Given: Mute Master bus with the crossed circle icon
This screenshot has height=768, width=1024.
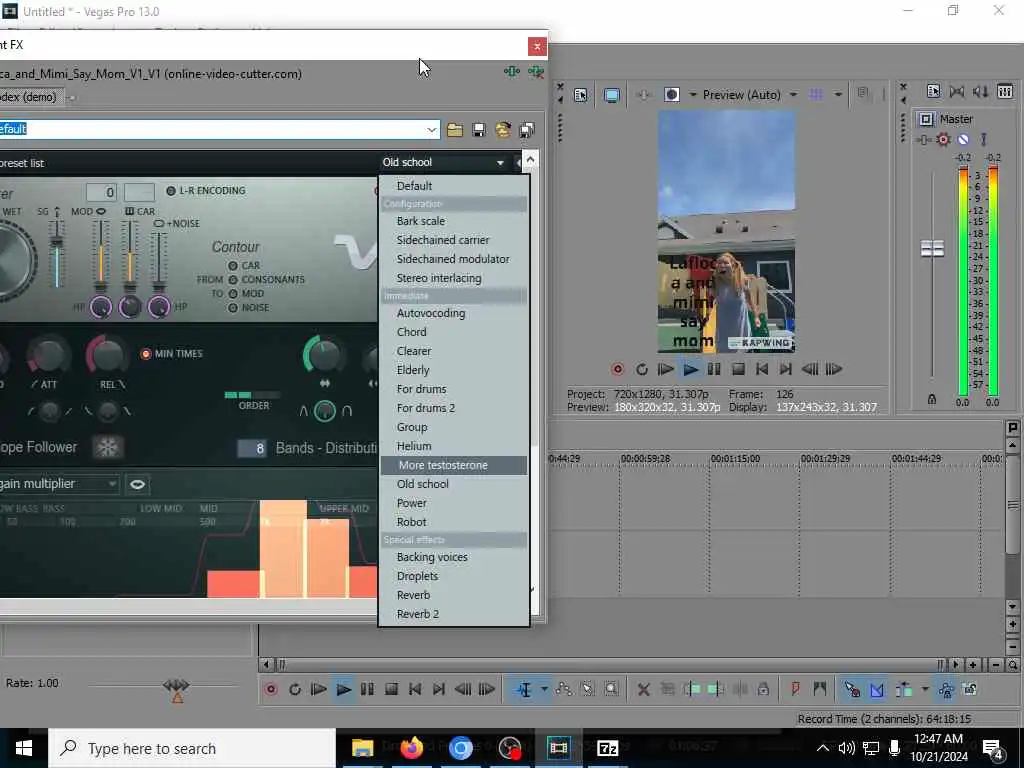Looking at the screenshot, I should click(963, 139).
